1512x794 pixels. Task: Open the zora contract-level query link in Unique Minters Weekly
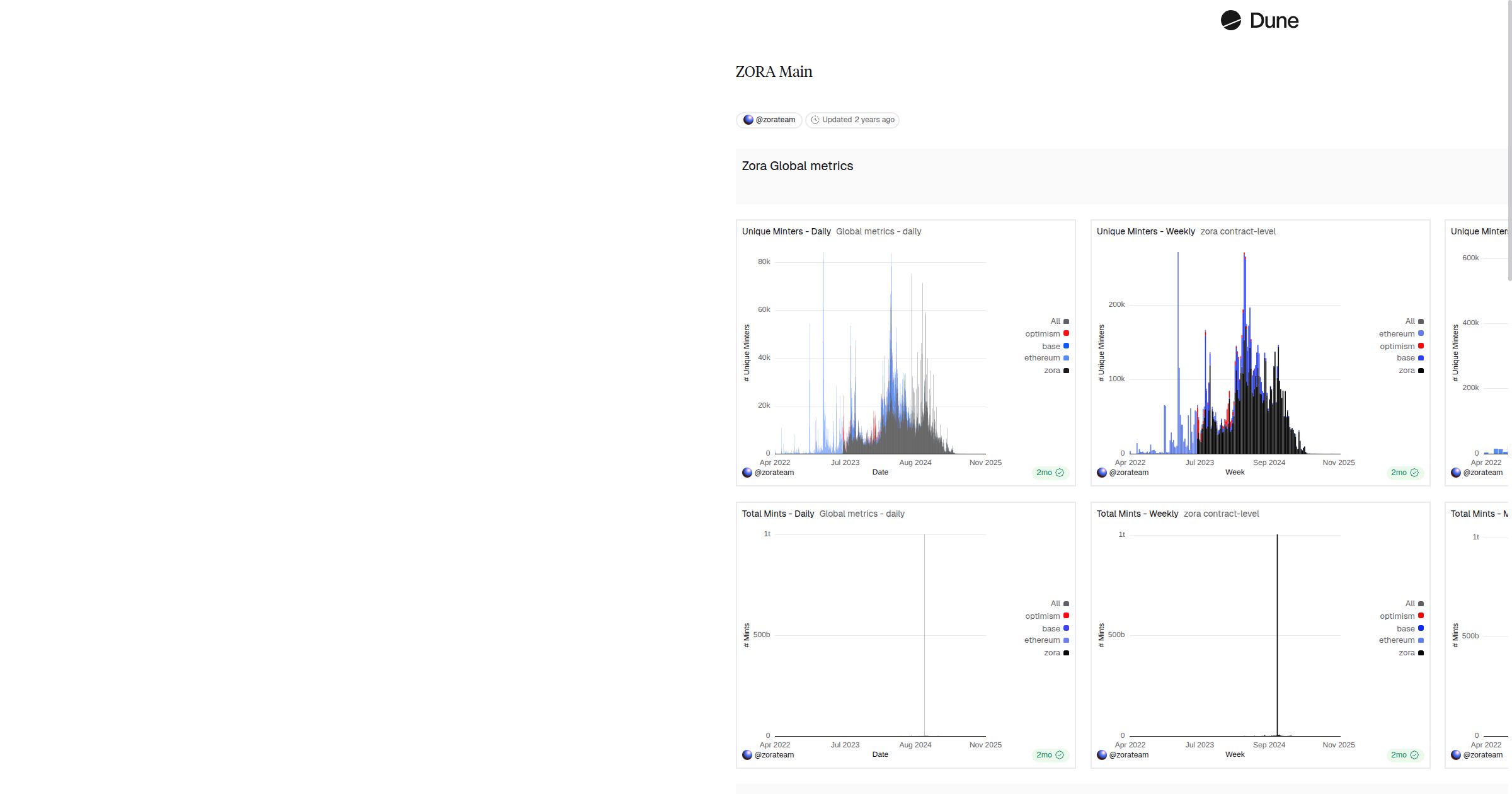1237,232
